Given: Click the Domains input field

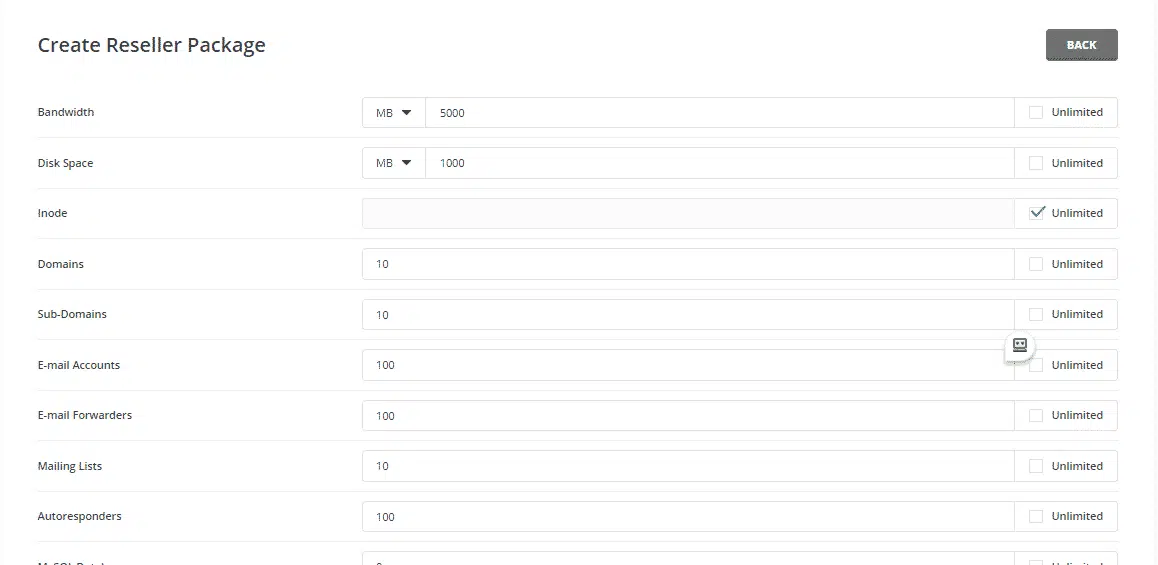Looking at the screenshot, I should (688, 264).
